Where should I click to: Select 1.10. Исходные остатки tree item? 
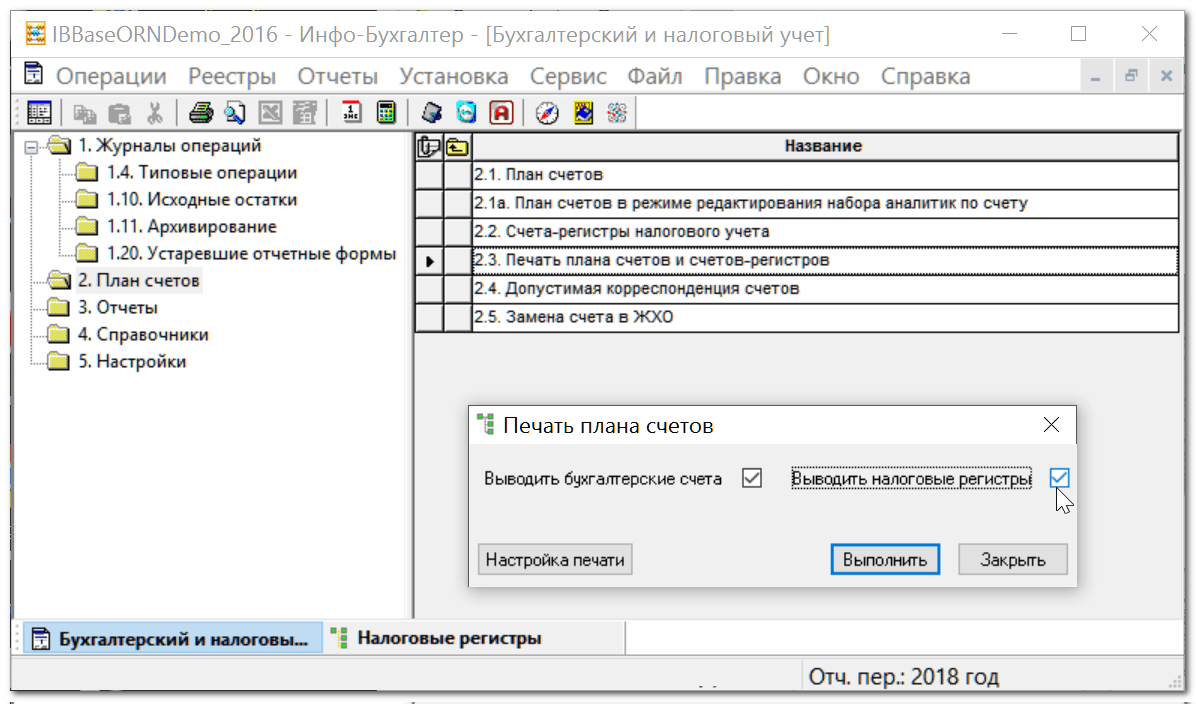tap(201, 199)
